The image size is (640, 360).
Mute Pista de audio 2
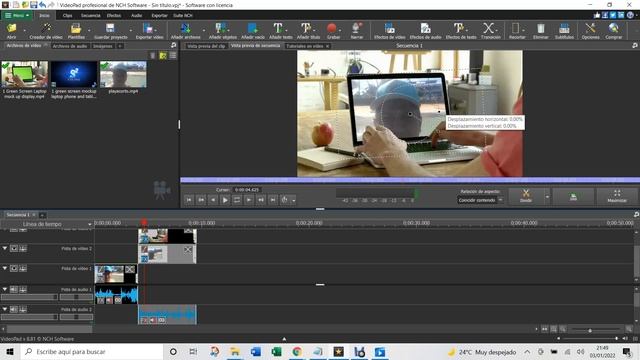pyautogui.click(x=14, y=309)
